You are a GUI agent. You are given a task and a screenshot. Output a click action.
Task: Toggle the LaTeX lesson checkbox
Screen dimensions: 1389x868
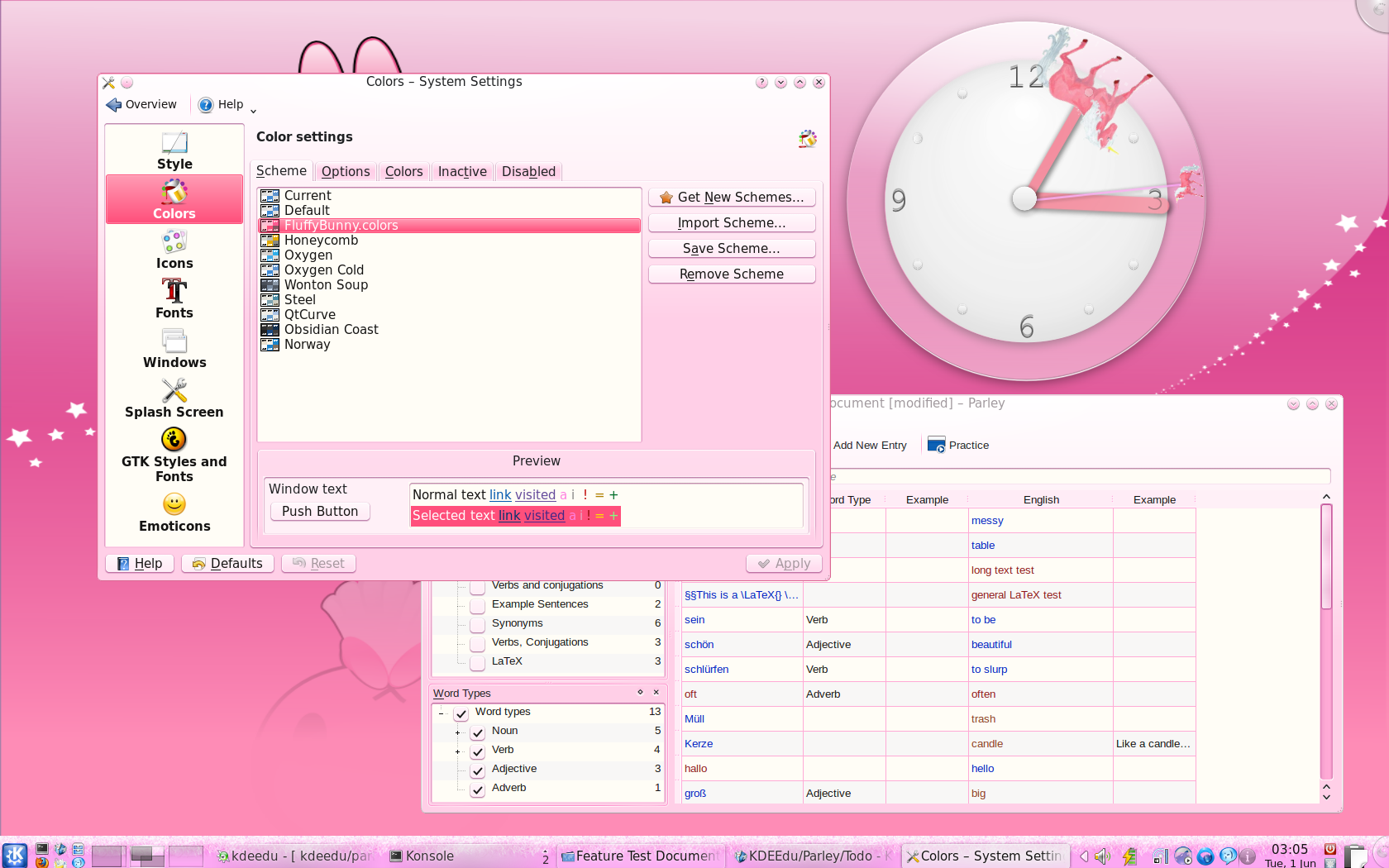point(477,662)
